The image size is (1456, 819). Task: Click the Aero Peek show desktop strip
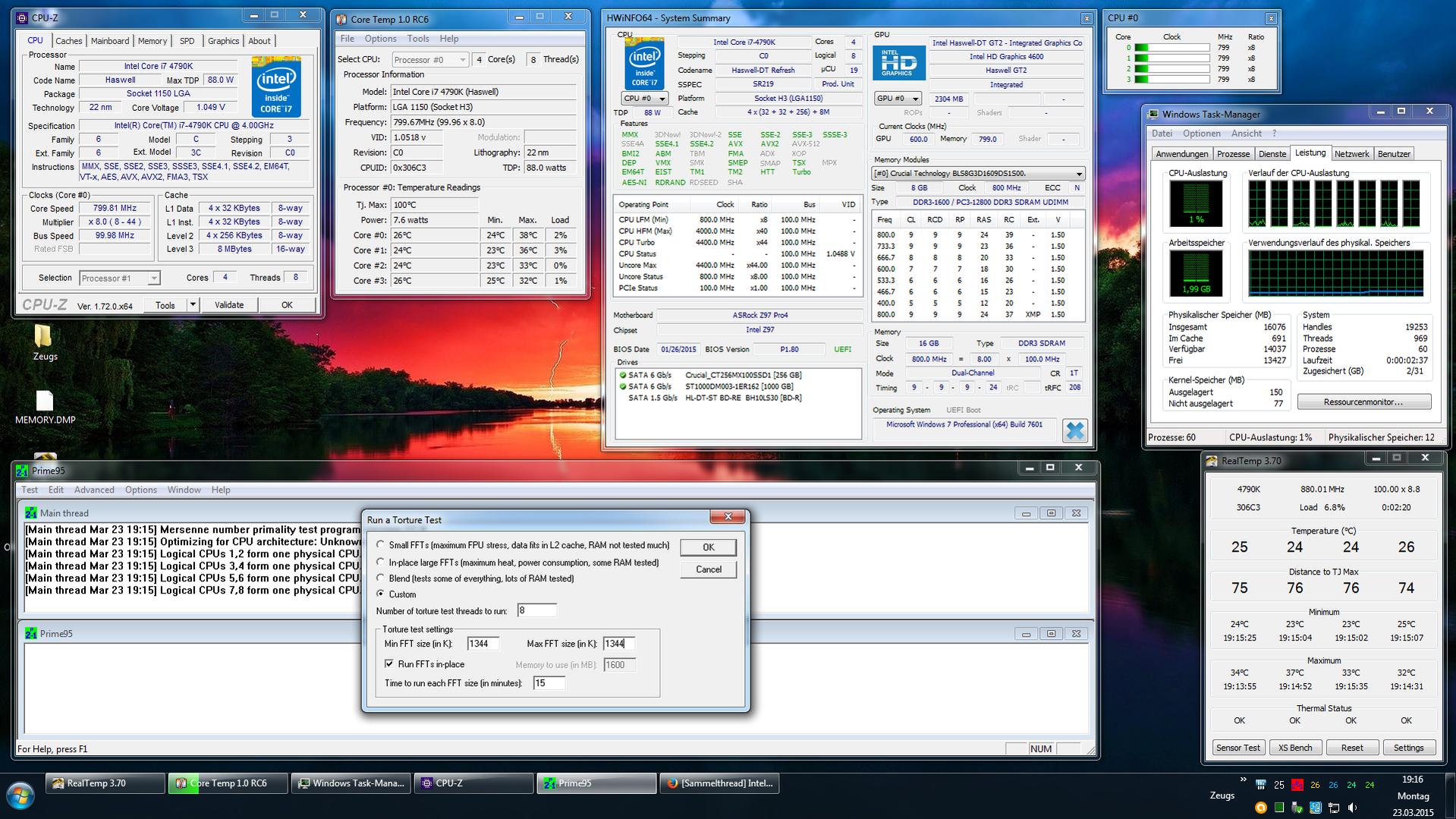(1451, 795)
